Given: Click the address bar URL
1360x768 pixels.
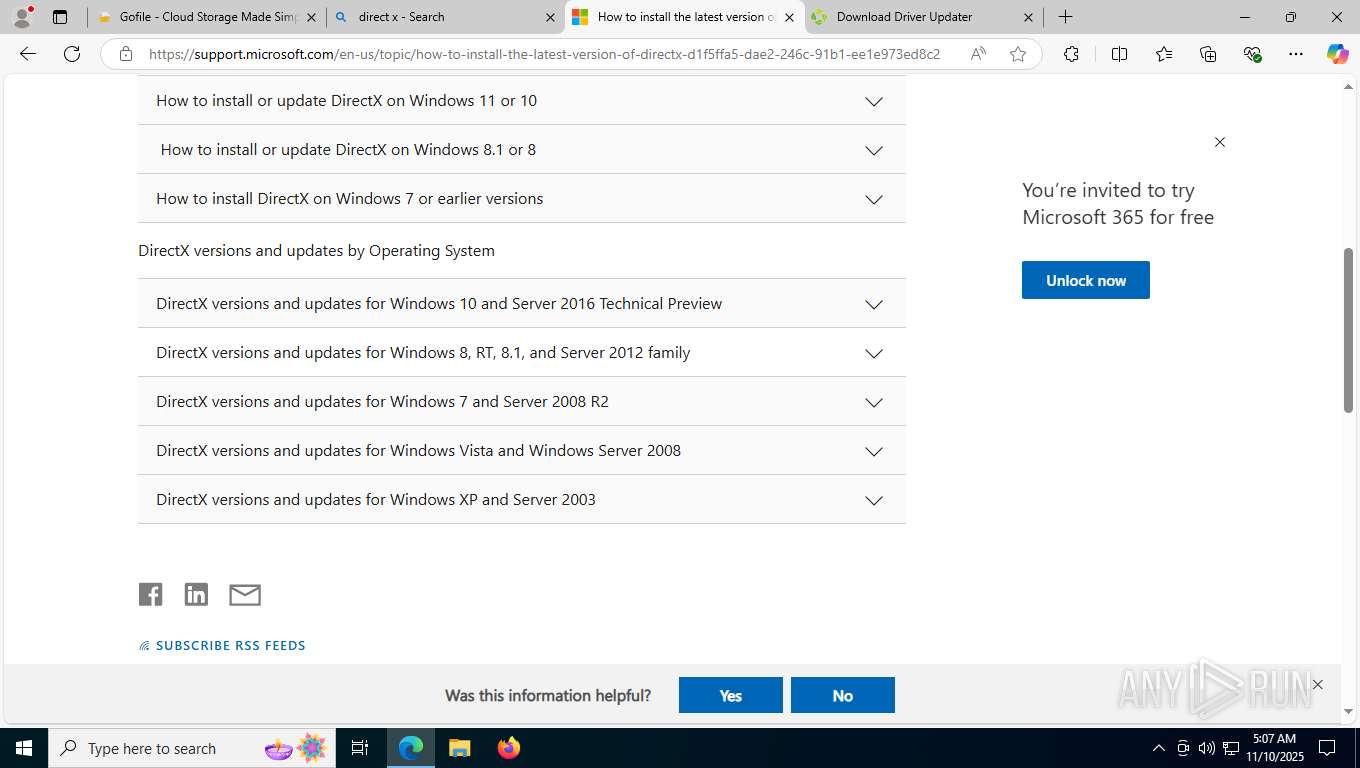Looking at the screenshot, I should [x=544, y=54].
